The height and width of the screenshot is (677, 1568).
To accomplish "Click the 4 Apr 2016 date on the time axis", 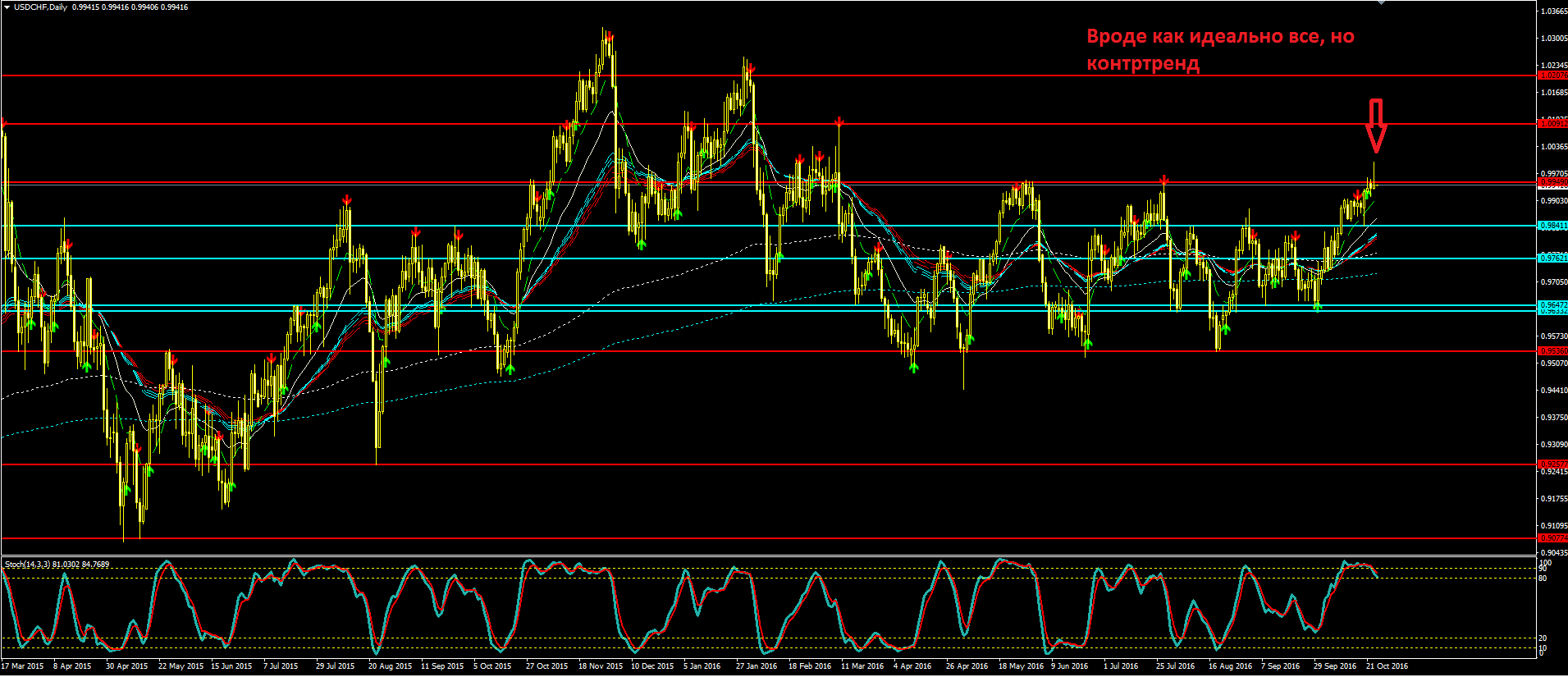I will (x=912, y=666).
